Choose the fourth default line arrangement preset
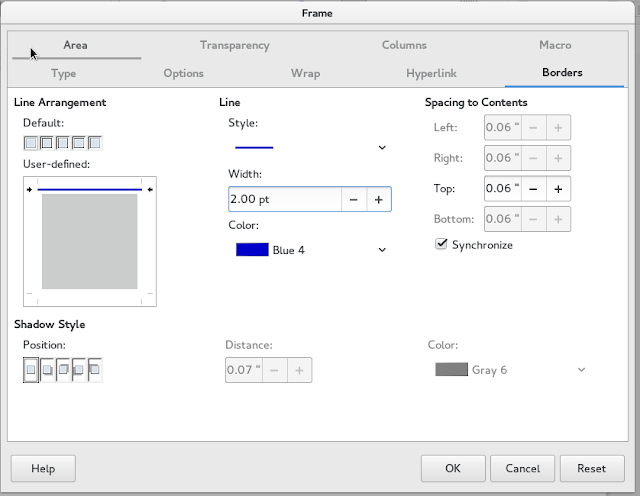Viewport: 640px width, 496px height. coord(79,143)
